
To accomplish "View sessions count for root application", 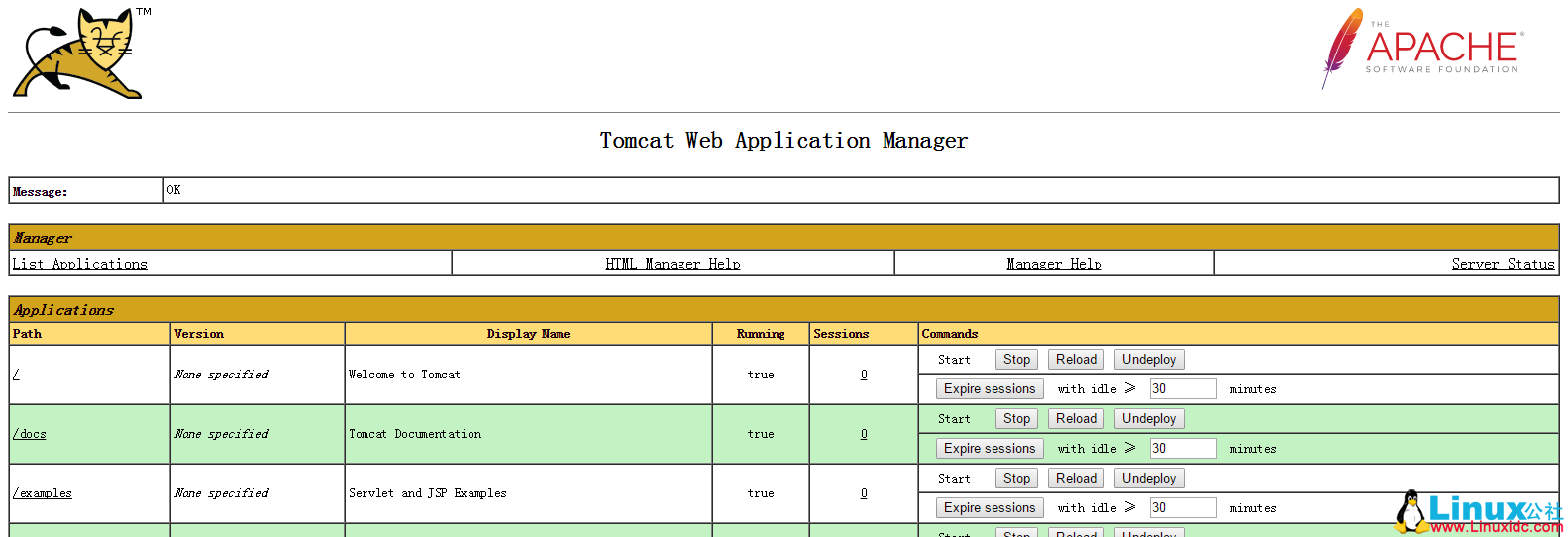I will click(864, 375).
